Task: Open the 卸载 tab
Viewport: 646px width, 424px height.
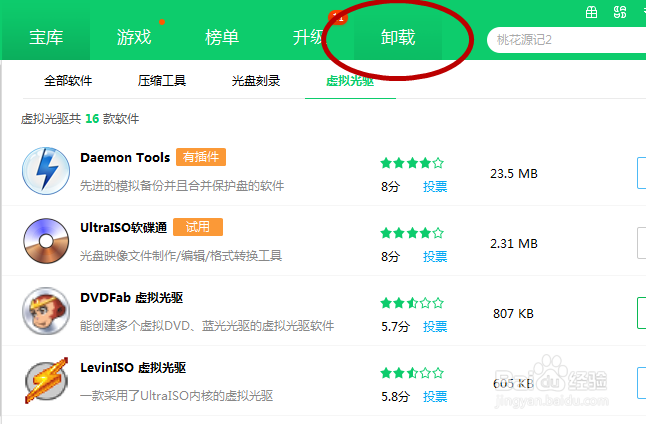Action: [398, 37]
